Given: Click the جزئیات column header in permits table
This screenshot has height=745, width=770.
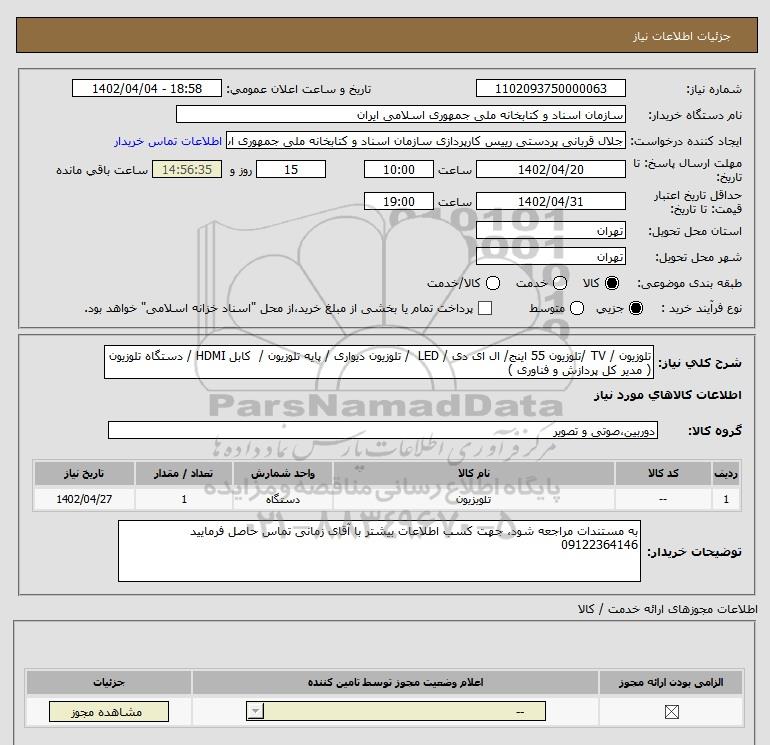Looking at the screenshot, I should tap(109, 682).
